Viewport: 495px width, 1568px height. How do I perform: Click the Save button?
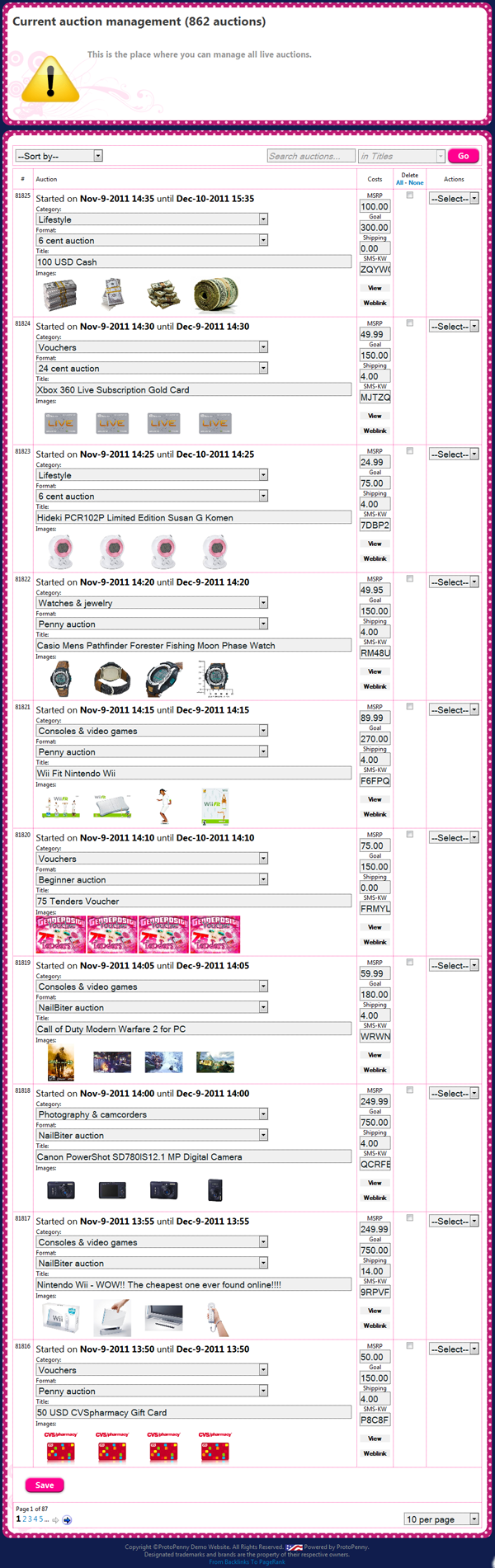pyautogui.click(x=45, y=1486)
